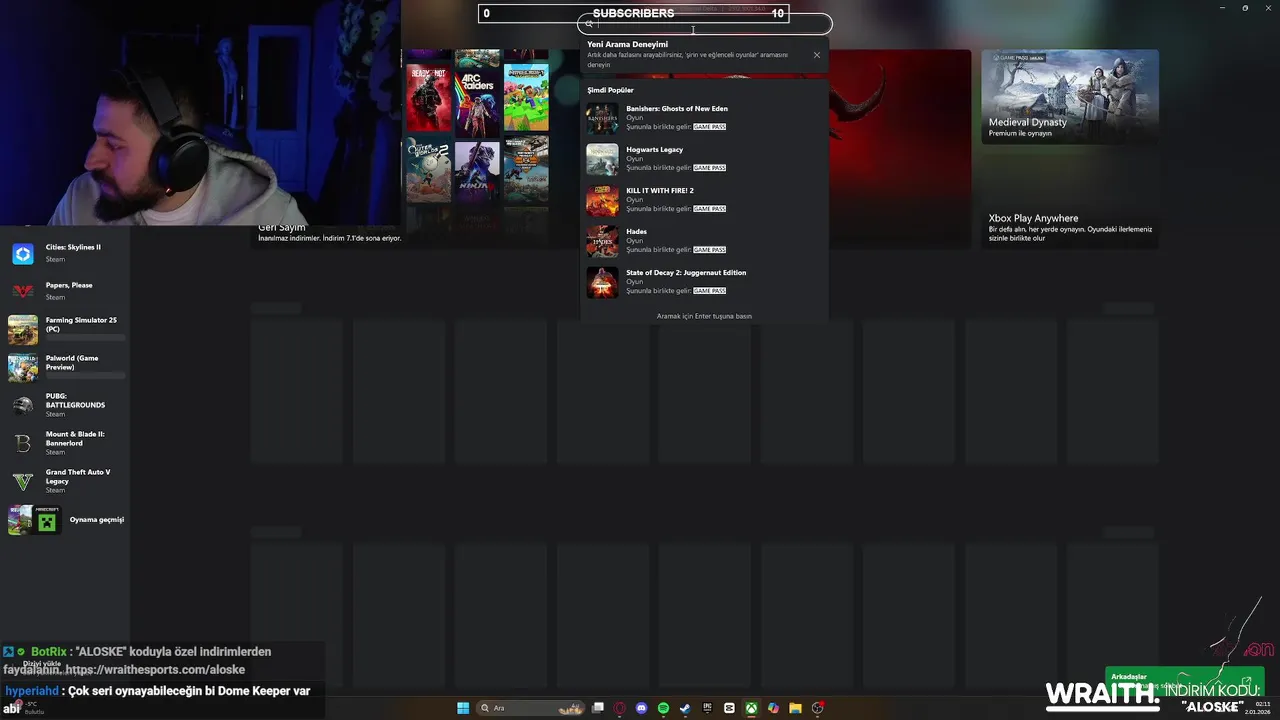Open the KILL IT WITH FIRE! 2 thumbnail
This screenshot has height=720, width=1280.
click(602, 200)
